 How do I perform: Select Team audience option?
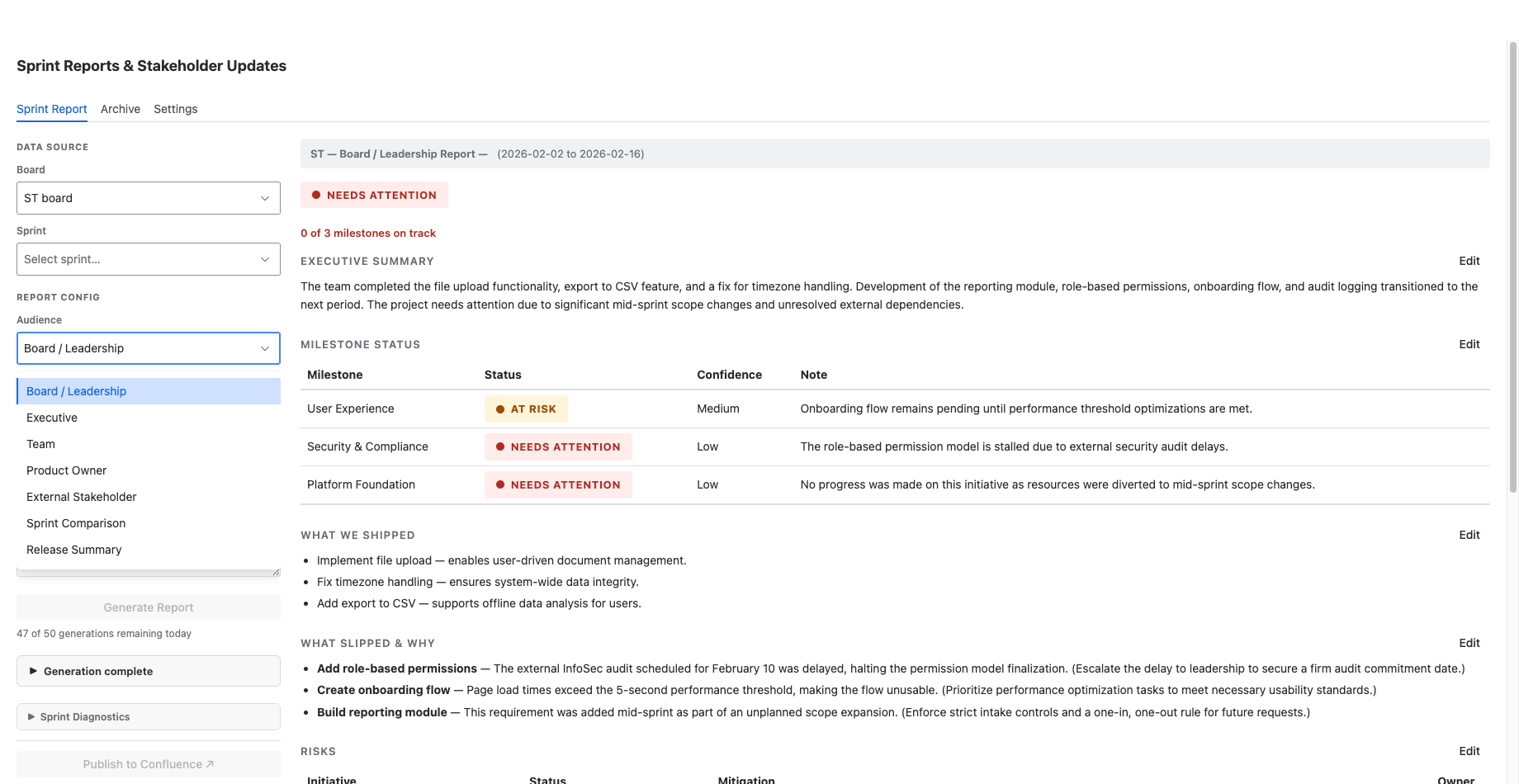coord(41,444)
